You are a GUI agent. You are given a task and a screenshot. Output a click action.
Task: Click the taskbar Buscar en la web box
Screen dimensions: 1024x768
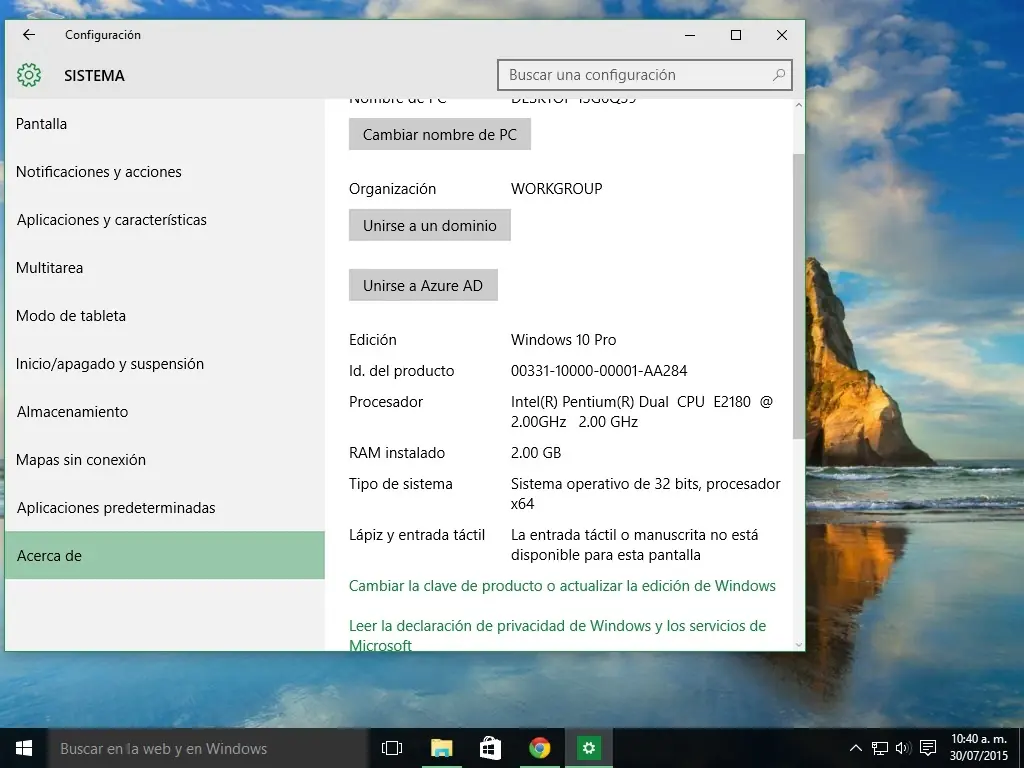click(208, 748)
